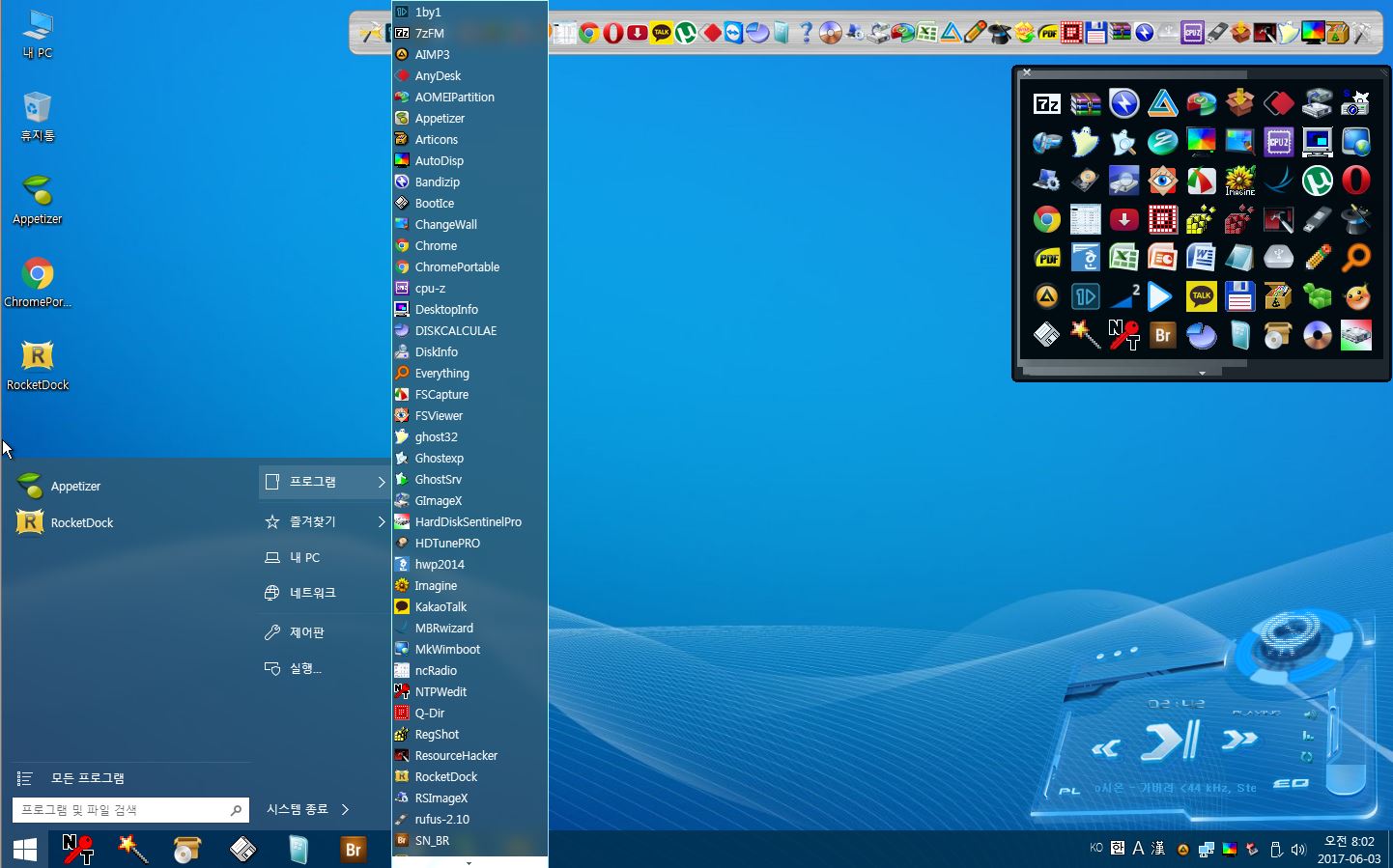Open Word icon in the Appetizer panel
Screen dimensions: 1393x868
[1202, 259]
